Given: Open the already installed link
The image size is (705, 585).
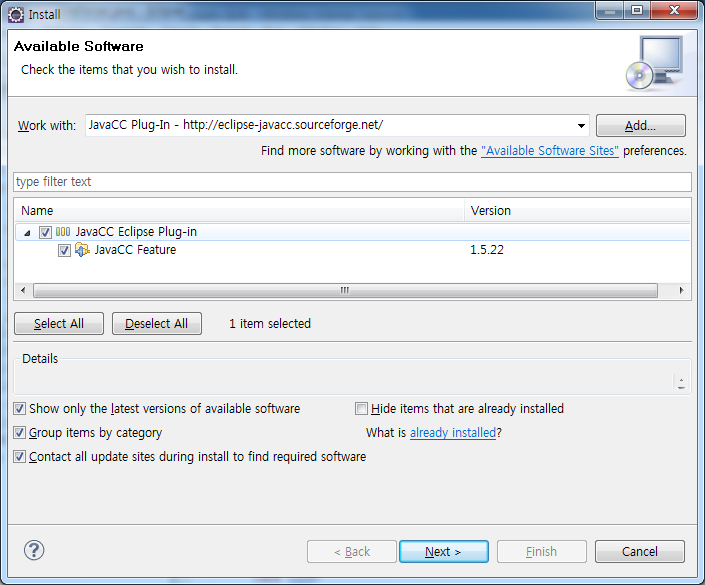Looking at the screenshot, I should (x=453, y=433).
